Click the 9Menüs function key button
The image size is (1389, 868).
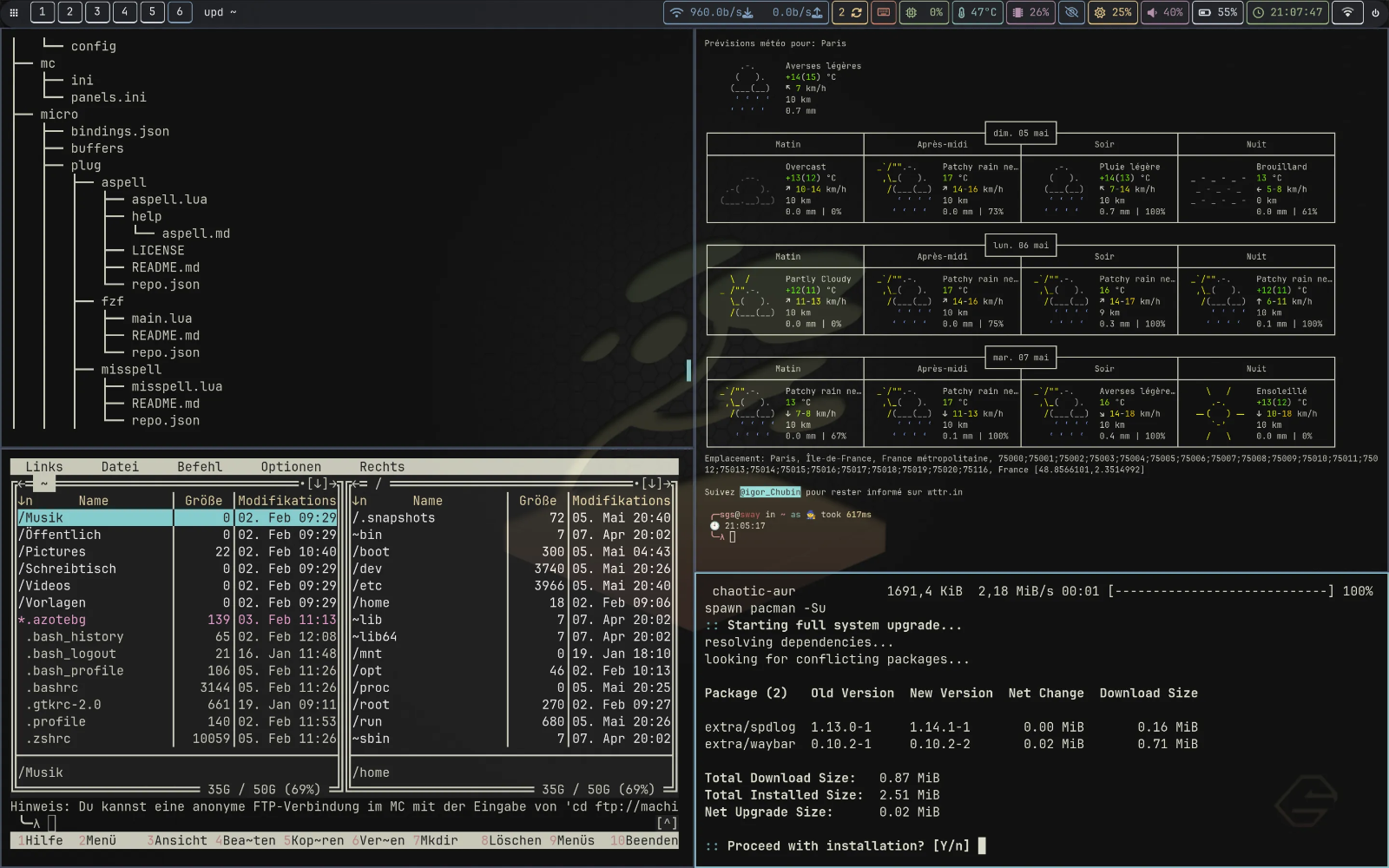click(x=573, y=840)
